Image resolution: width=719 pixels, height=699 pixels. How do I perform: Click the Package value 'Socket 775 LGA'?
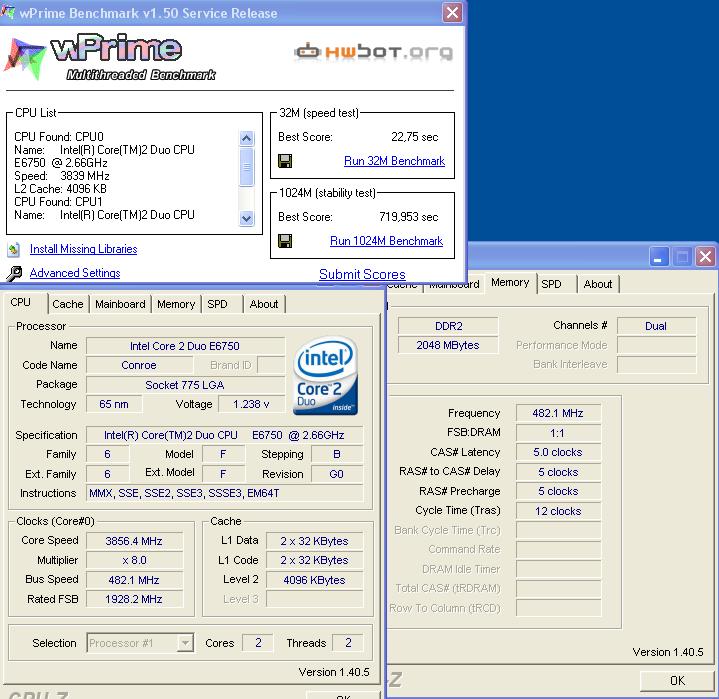pyautogui.click(x=185, y=385)
